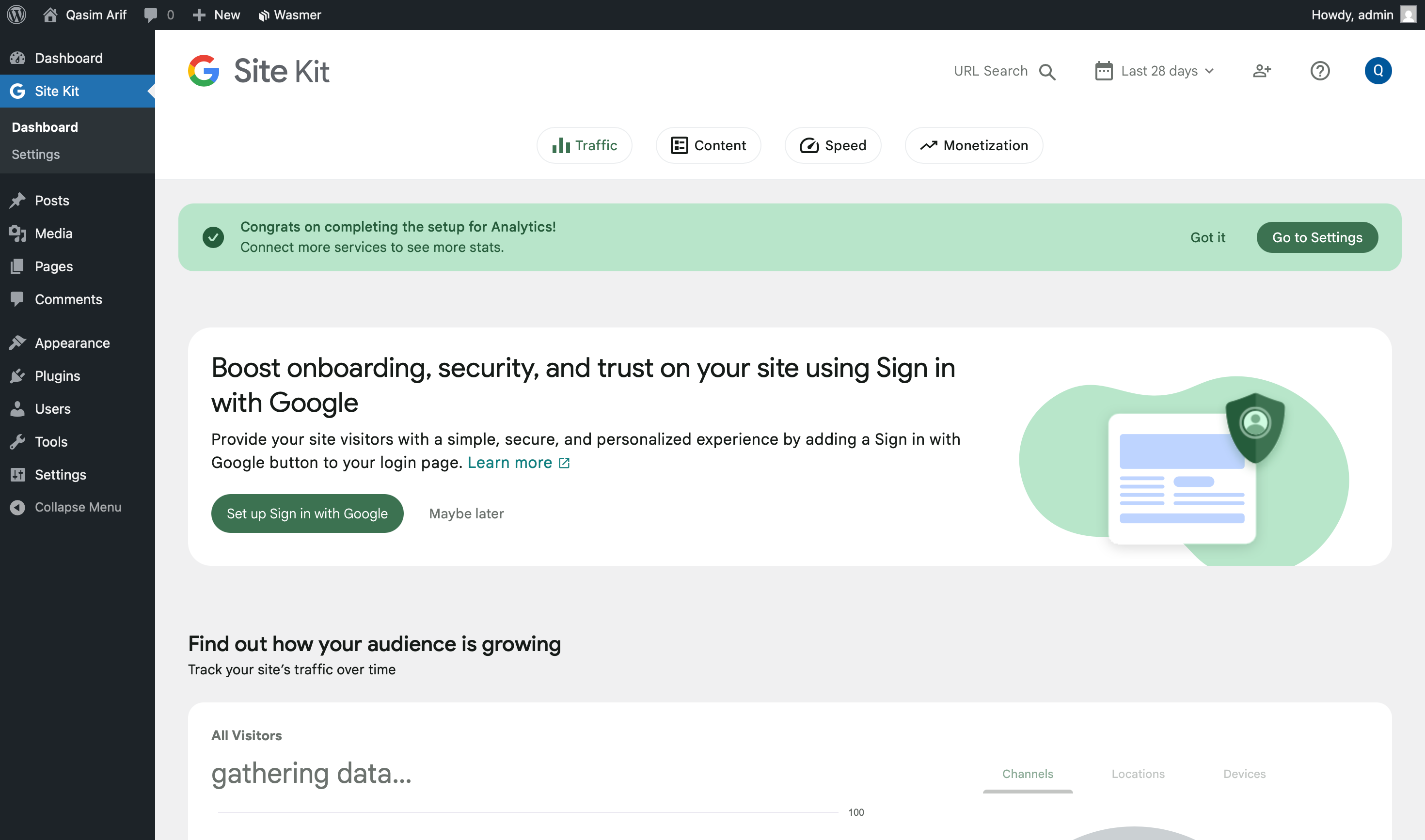Click Maybe later

click(x=466, y=513)
